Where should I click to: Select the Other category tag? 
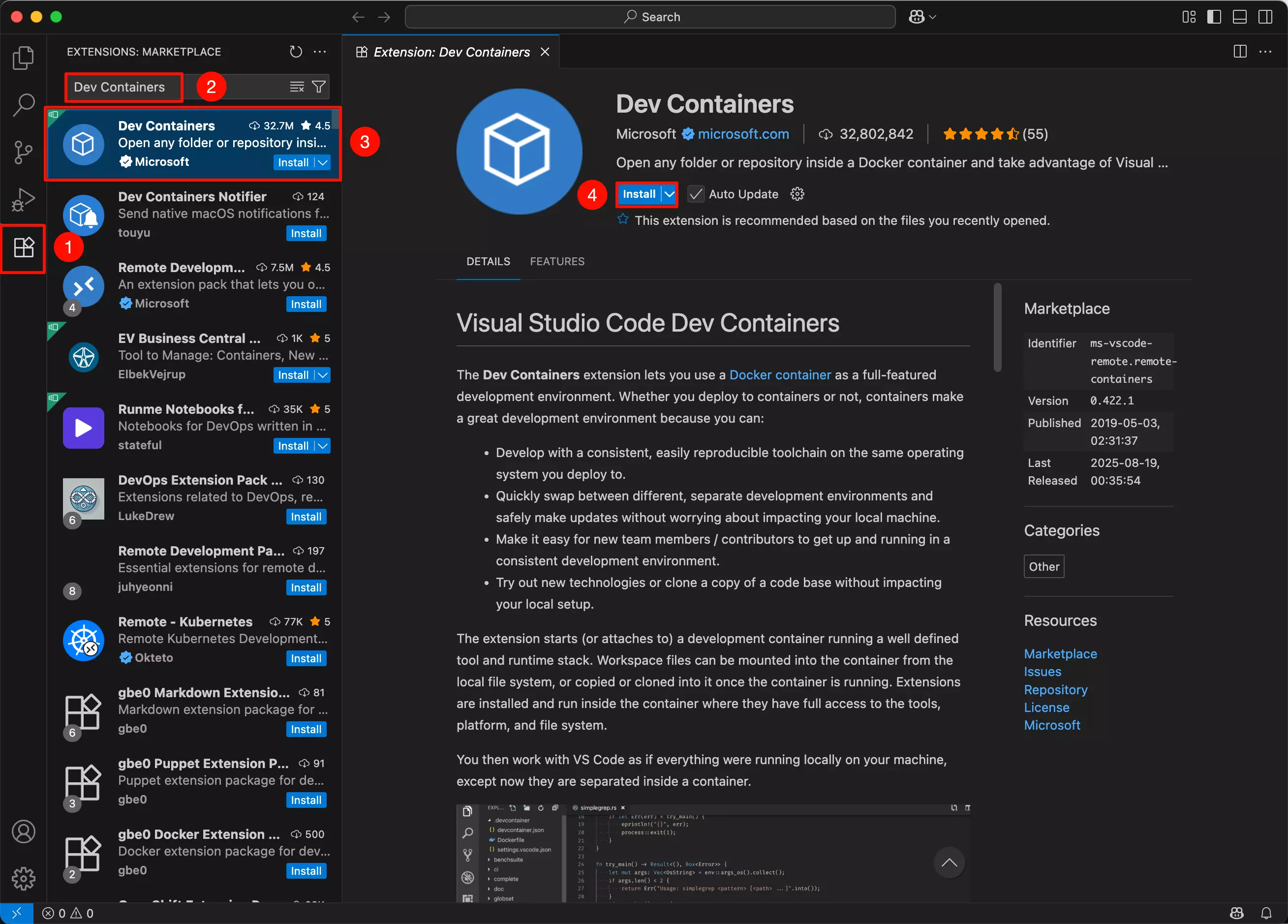tap(1044, 566)
